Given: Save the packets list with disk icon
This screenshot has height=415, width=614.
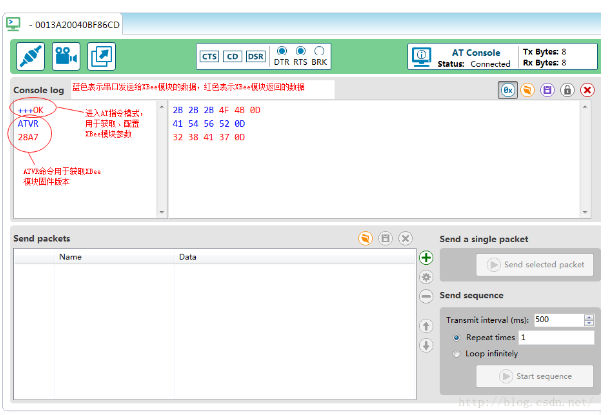Looking at the screenshot, I should tap(385, 238).
